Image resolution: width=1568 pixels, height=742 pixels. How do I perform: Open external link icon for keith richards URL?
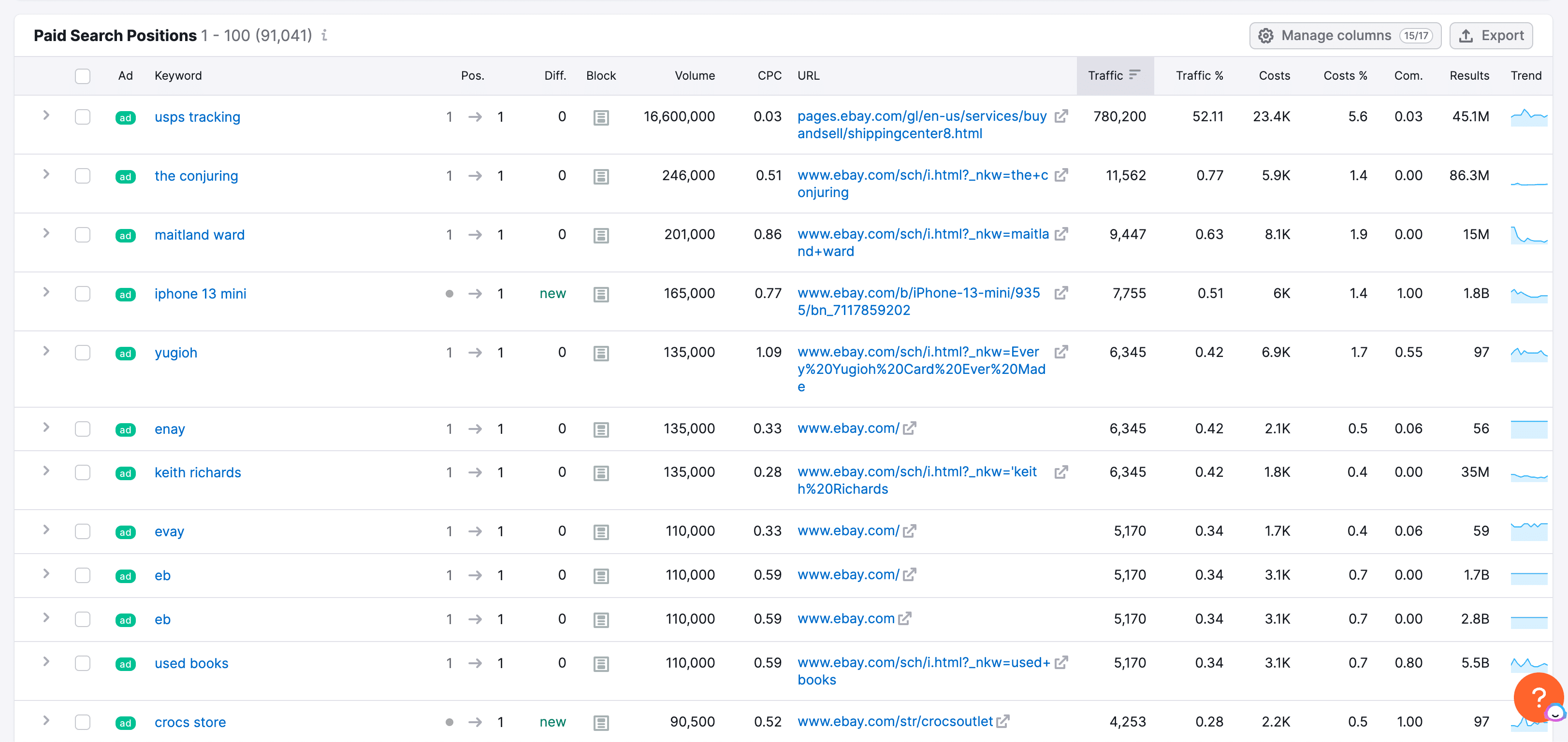point(1061,472)
